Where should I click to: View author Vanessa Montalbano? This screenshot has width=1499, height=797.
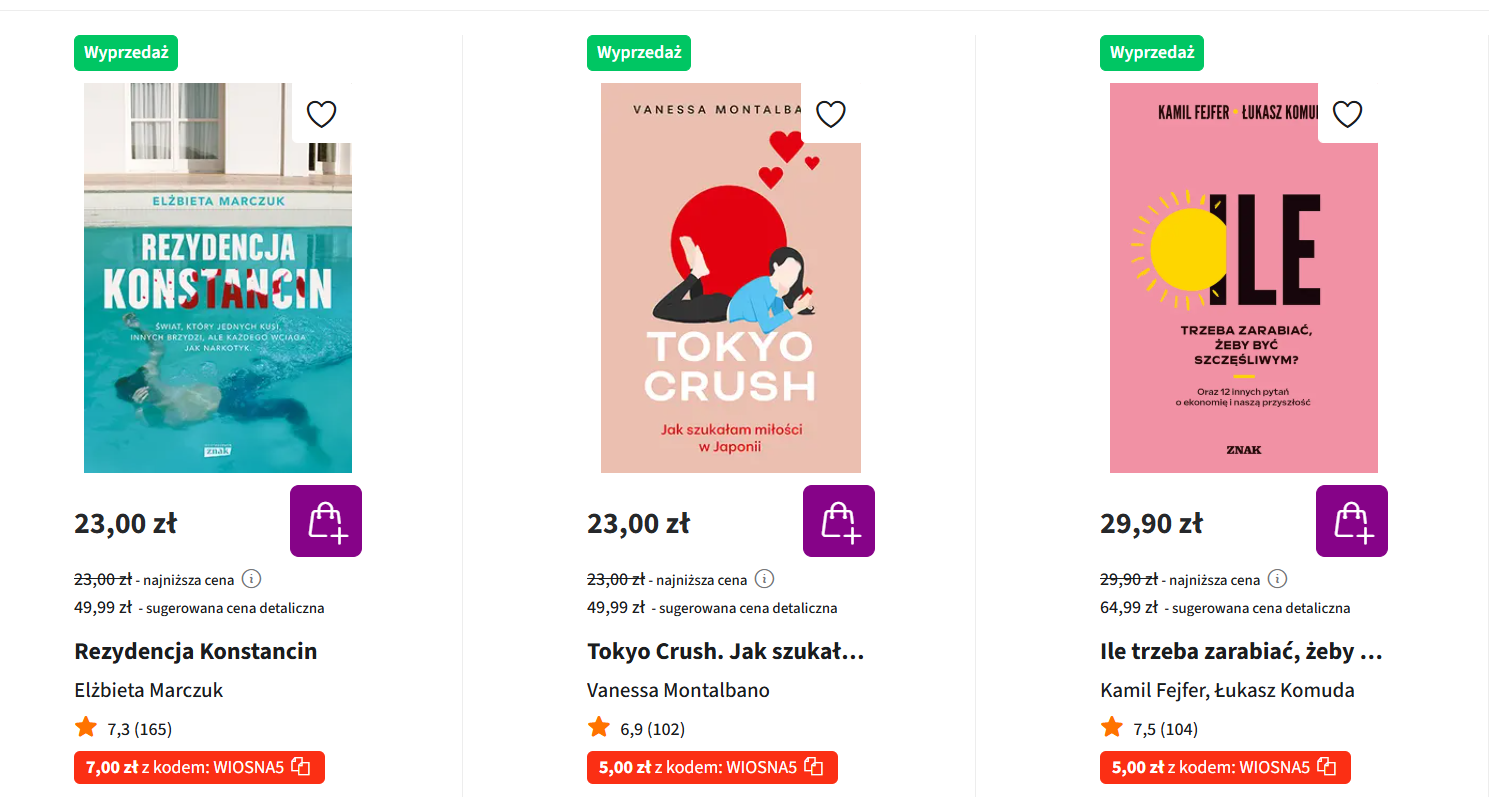coord(678,690)
